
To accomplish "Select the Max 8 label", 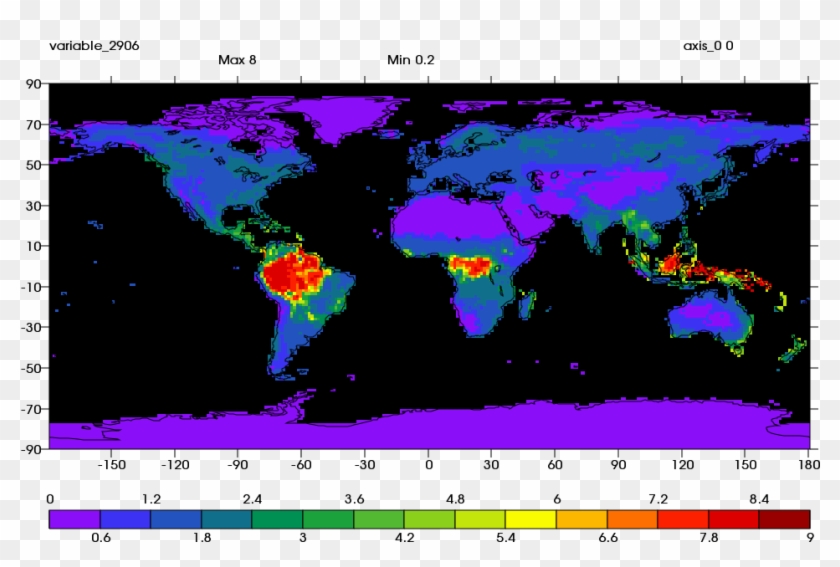I will point(237,60).
